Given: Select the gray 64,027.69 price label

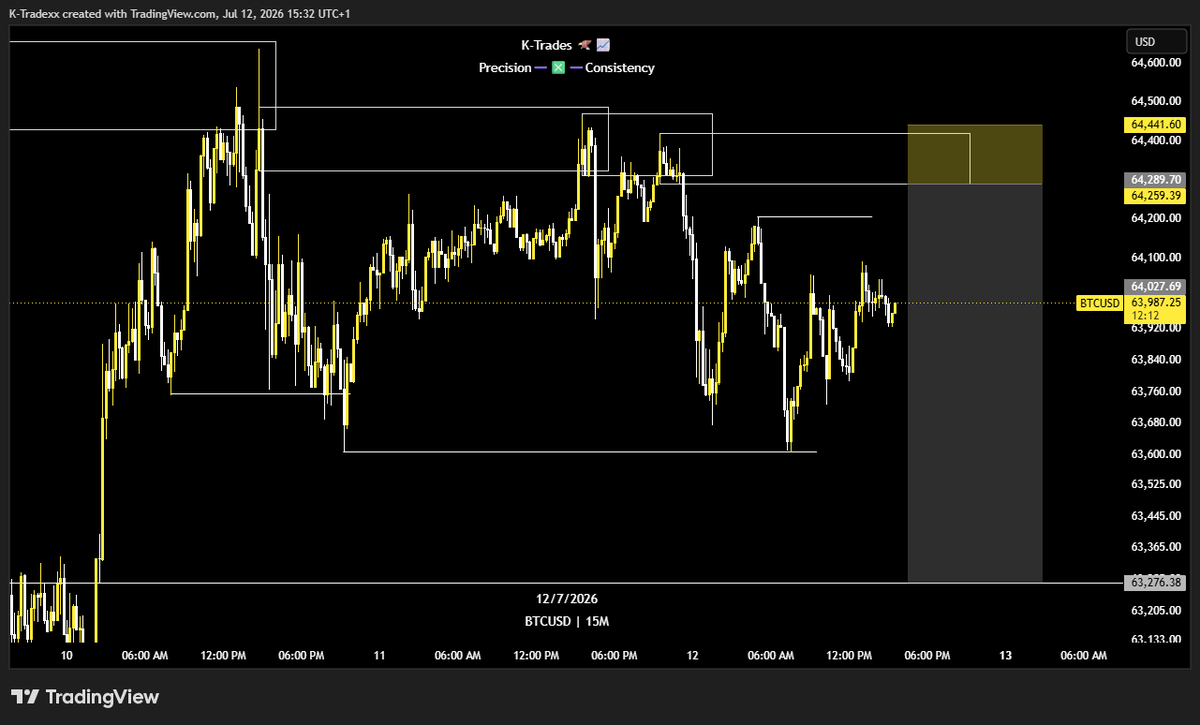Looking at the screenshot, I should (1155, 286).
